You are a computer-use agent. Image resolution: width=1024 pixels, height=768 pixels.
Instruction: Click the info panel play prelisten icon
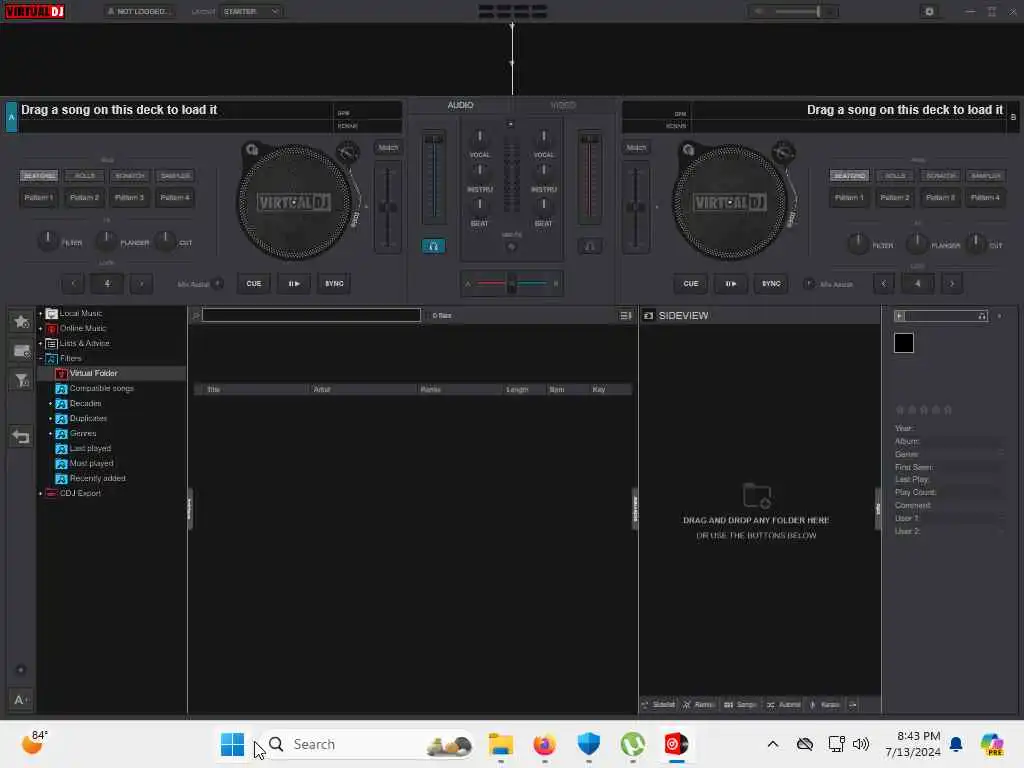click(x=900, y=316)
